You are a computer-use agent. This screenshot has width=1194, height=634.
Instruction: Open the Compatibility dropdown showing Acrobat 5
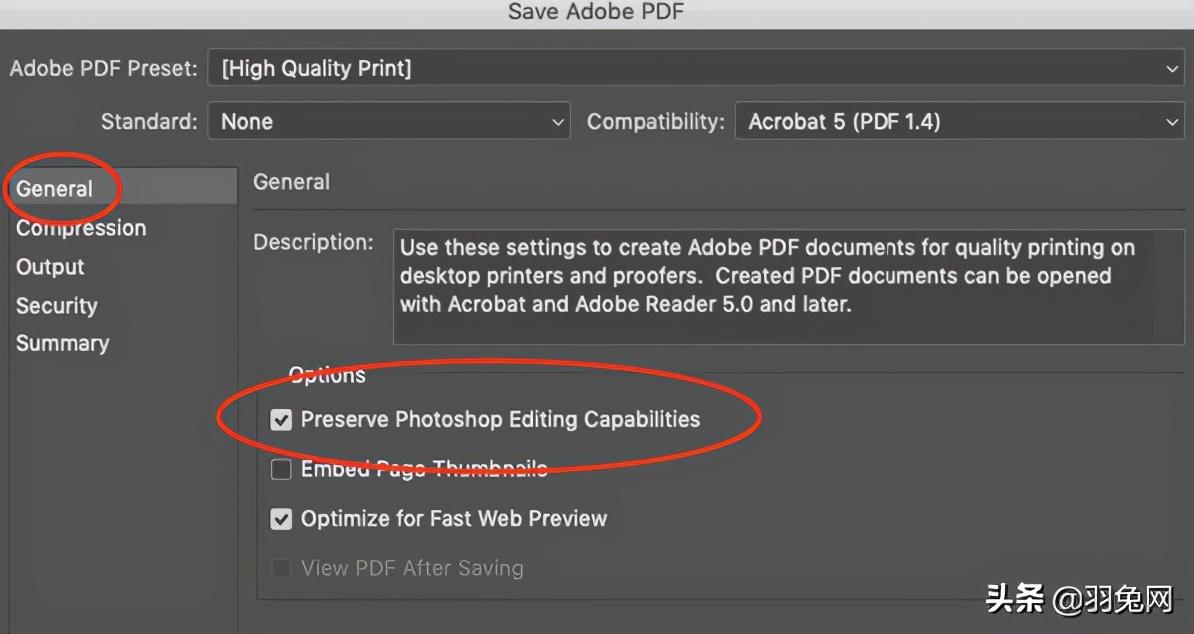960,122
